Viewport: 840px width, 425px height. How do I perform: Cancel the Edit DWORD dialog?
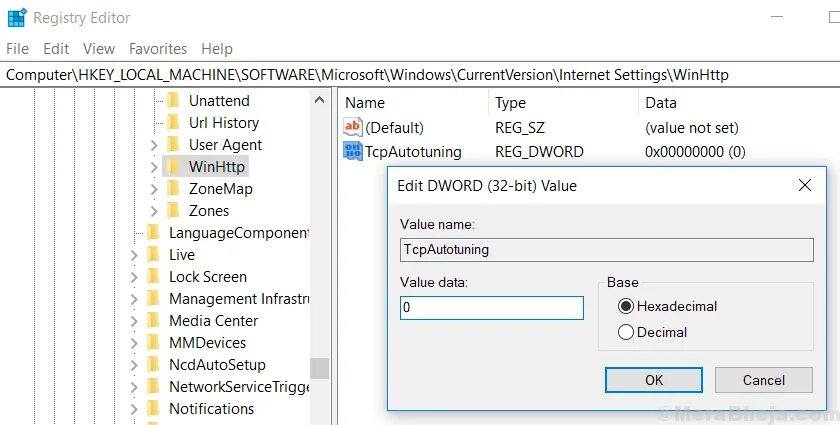[763, 380]
